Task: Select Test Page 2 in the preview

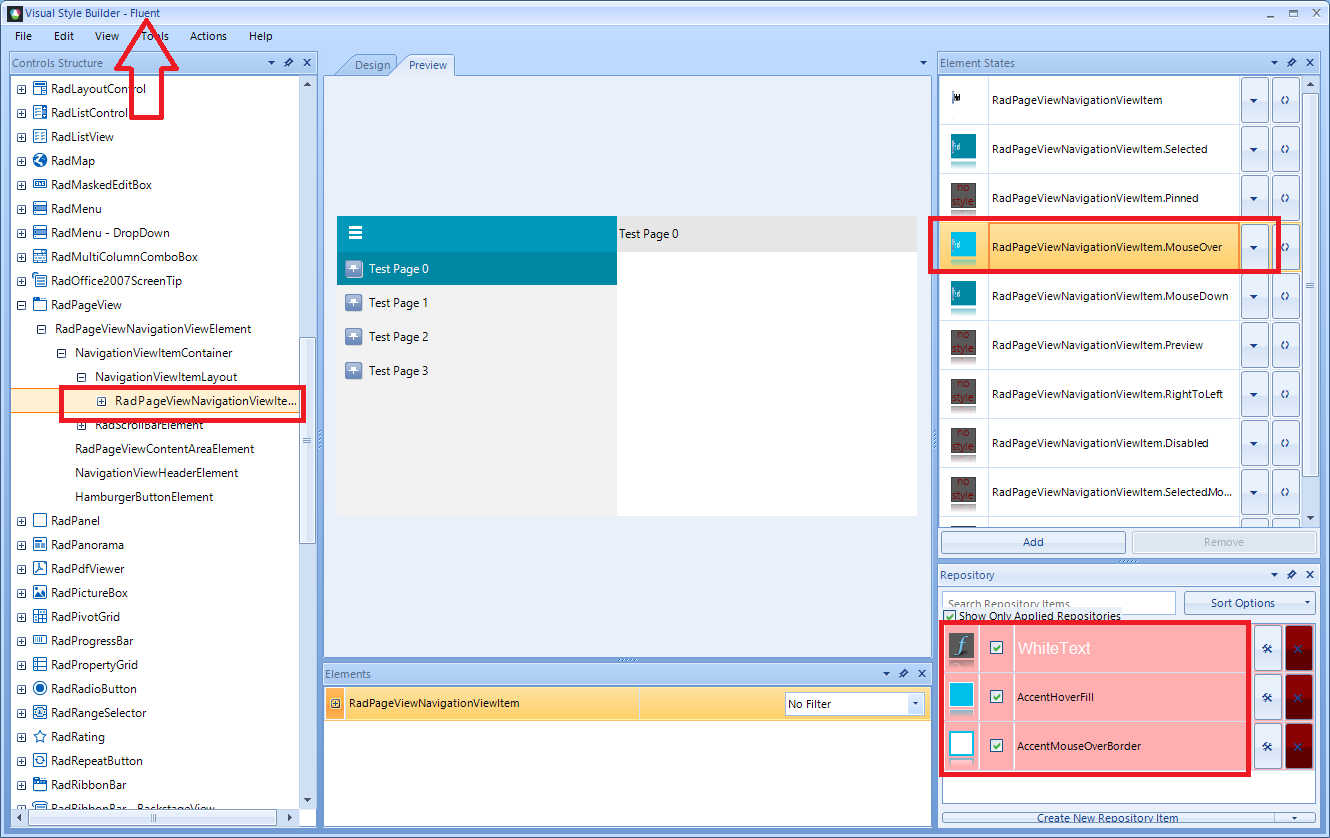Action: click(x=477, y=337)
